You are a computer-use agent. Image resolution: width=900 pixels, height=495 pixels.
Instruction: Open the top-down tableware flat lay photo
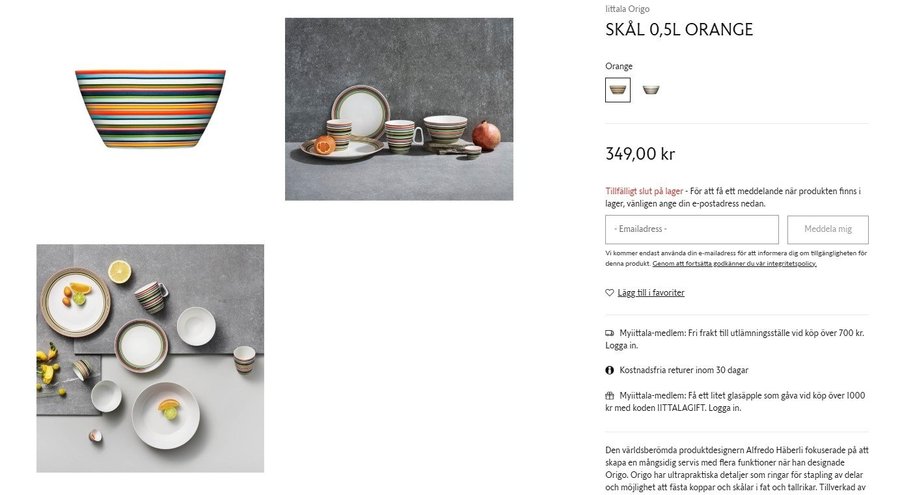(x=150, y=358)
